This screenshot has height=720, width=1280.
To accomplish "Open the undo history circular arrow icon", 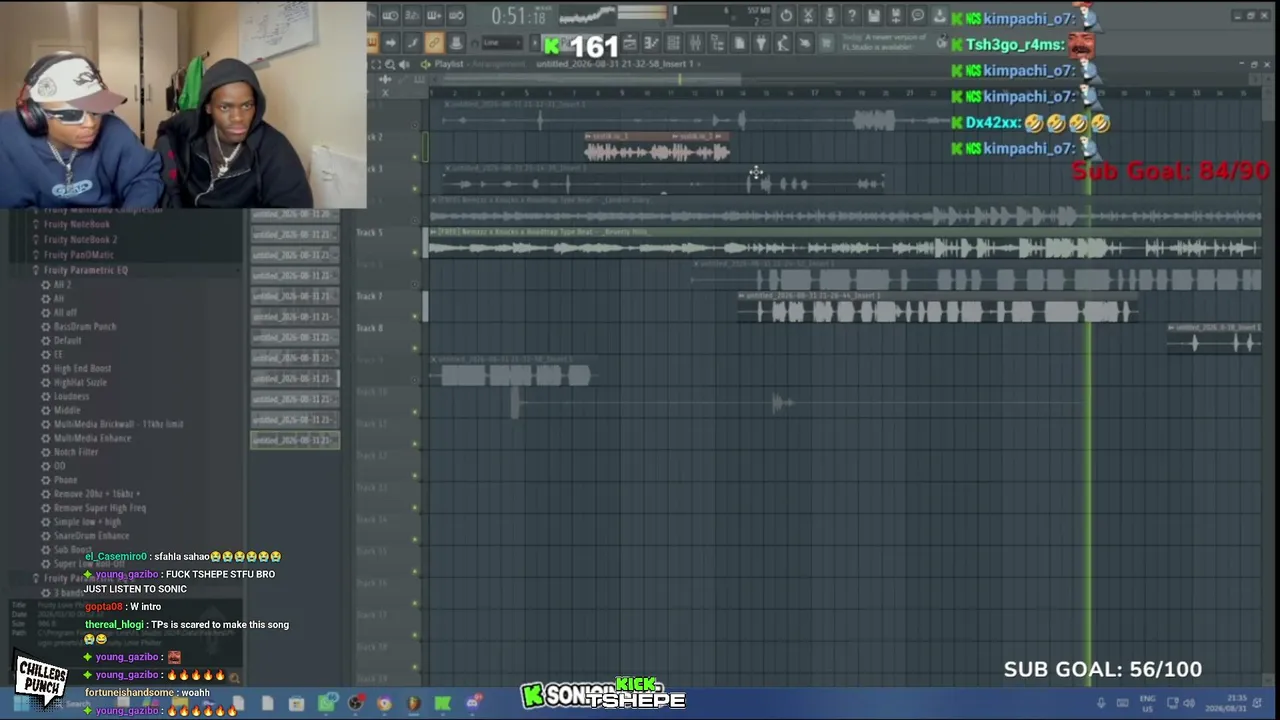I will 786,16.
